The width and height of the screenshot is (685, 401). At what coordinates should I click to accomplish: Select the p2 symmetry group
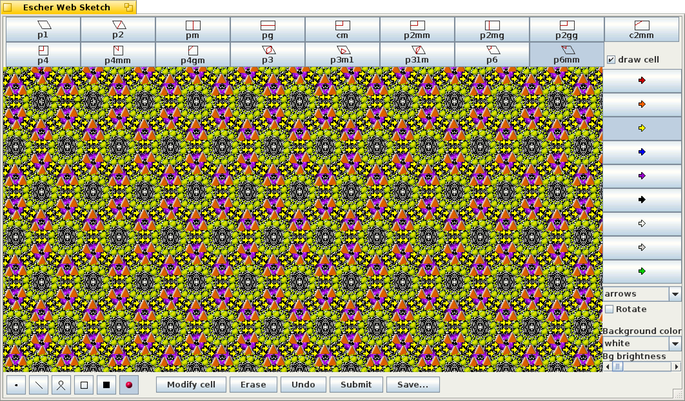(x=118, y=30)
